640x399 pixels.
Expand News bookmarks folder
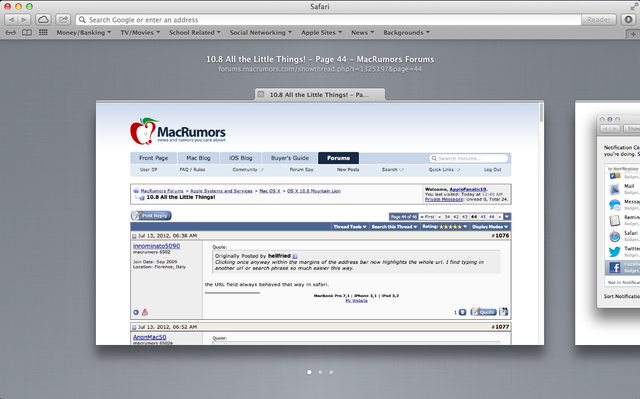[362, 32]
